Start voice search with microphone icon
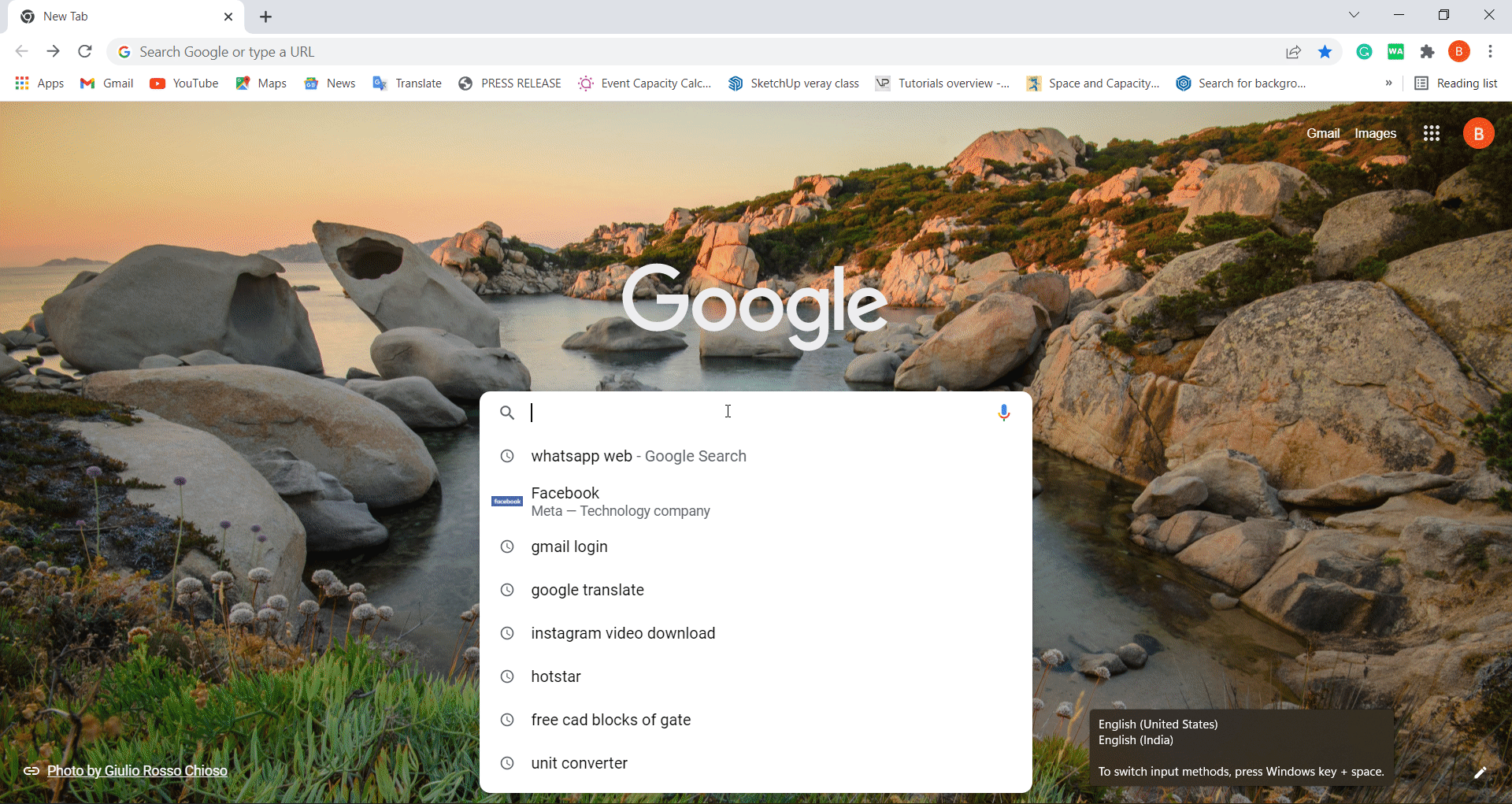The image size is (1512, 804). pos(1004,413)
